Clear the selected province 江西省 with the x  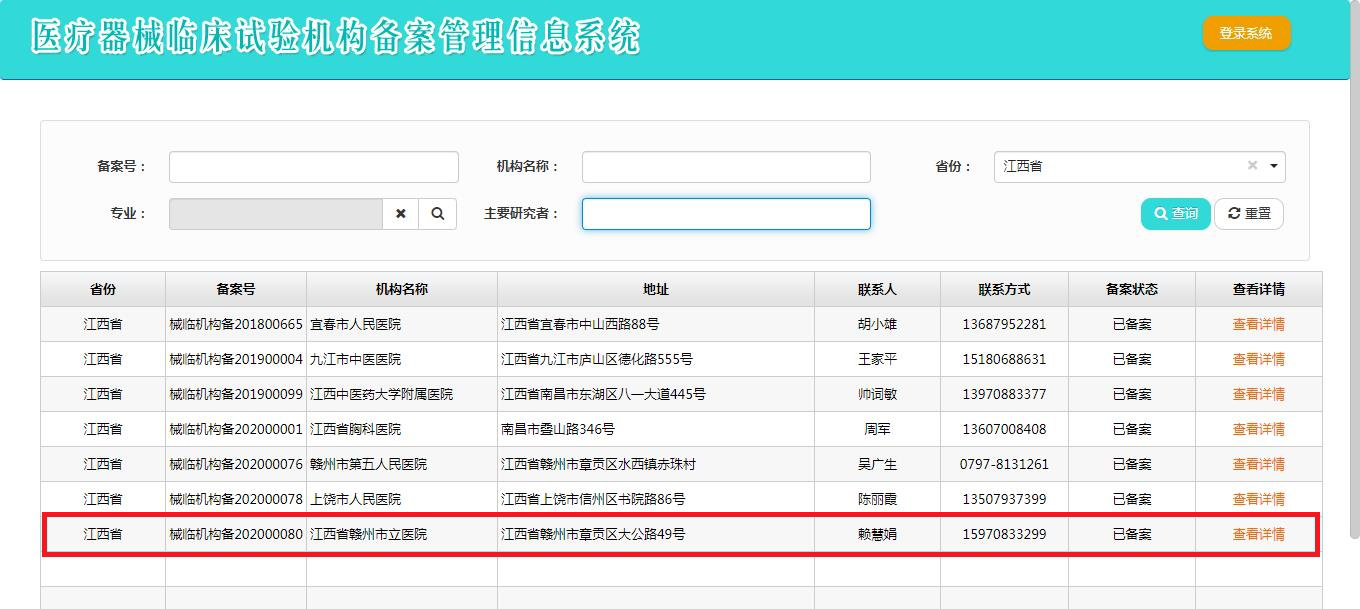(1252, 166)
